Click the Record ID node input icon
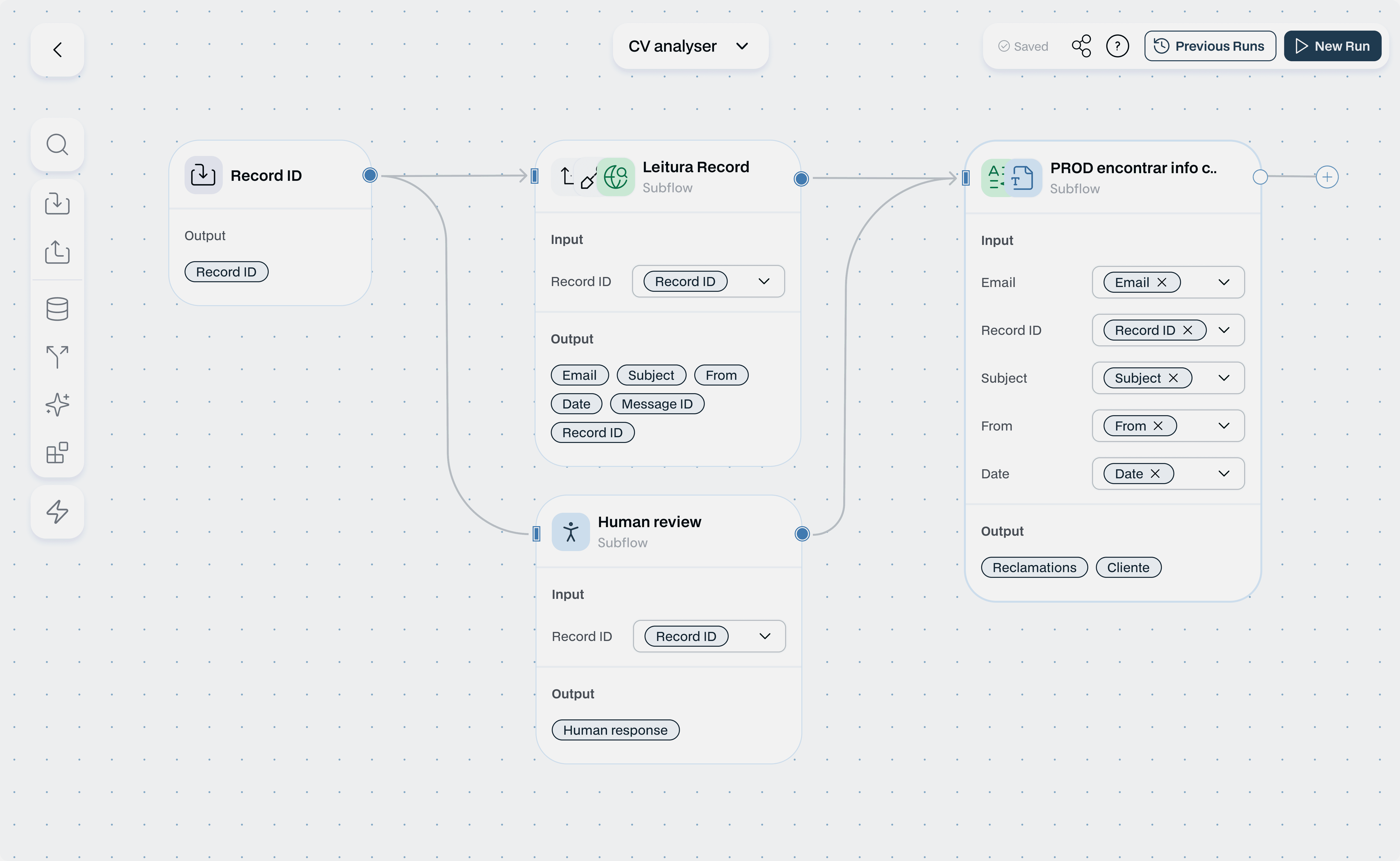1400x861 pixels. pos(203,175)
